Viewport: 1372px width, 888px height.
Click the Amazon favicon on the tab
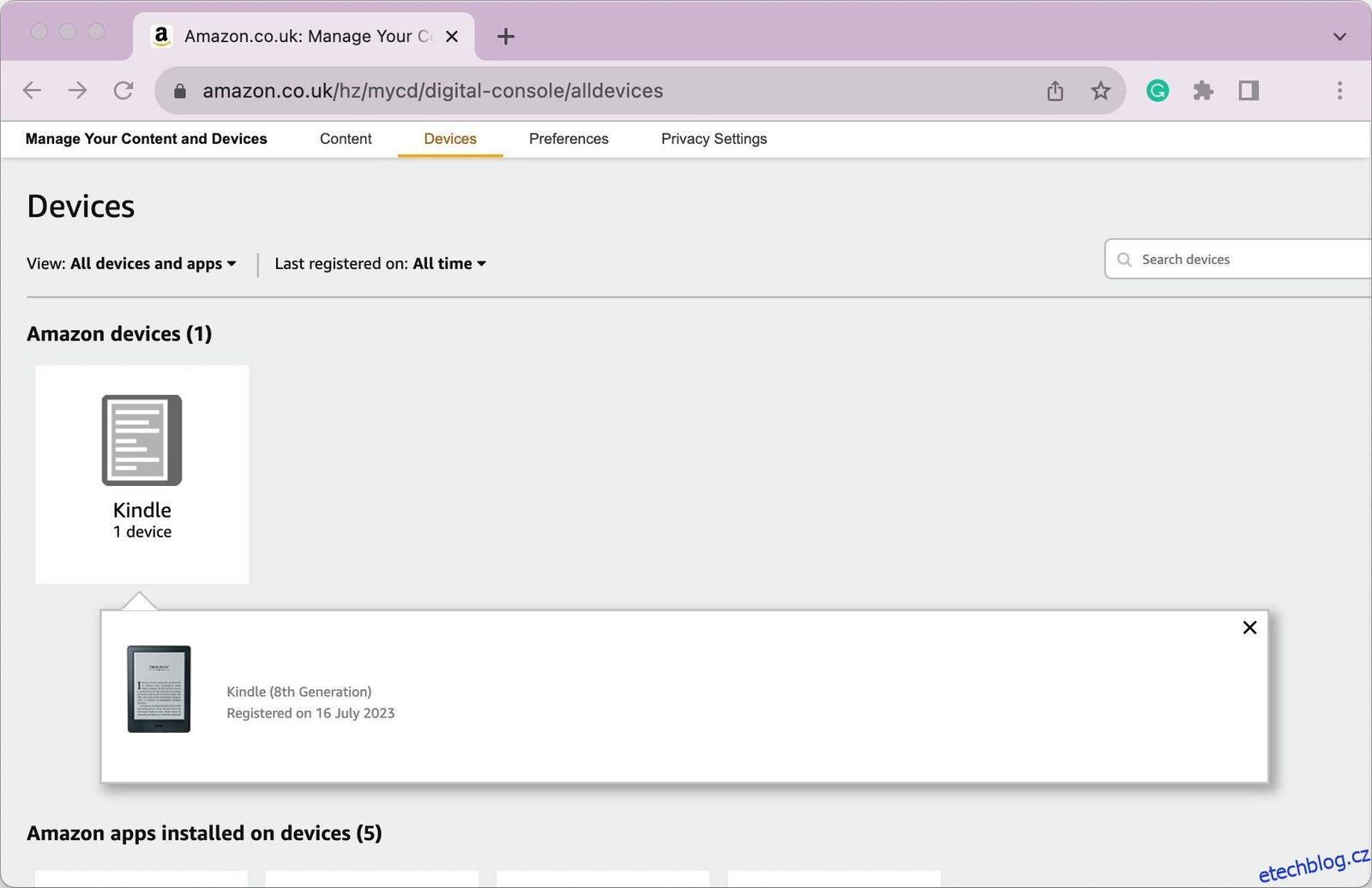[x=160, y=36]
